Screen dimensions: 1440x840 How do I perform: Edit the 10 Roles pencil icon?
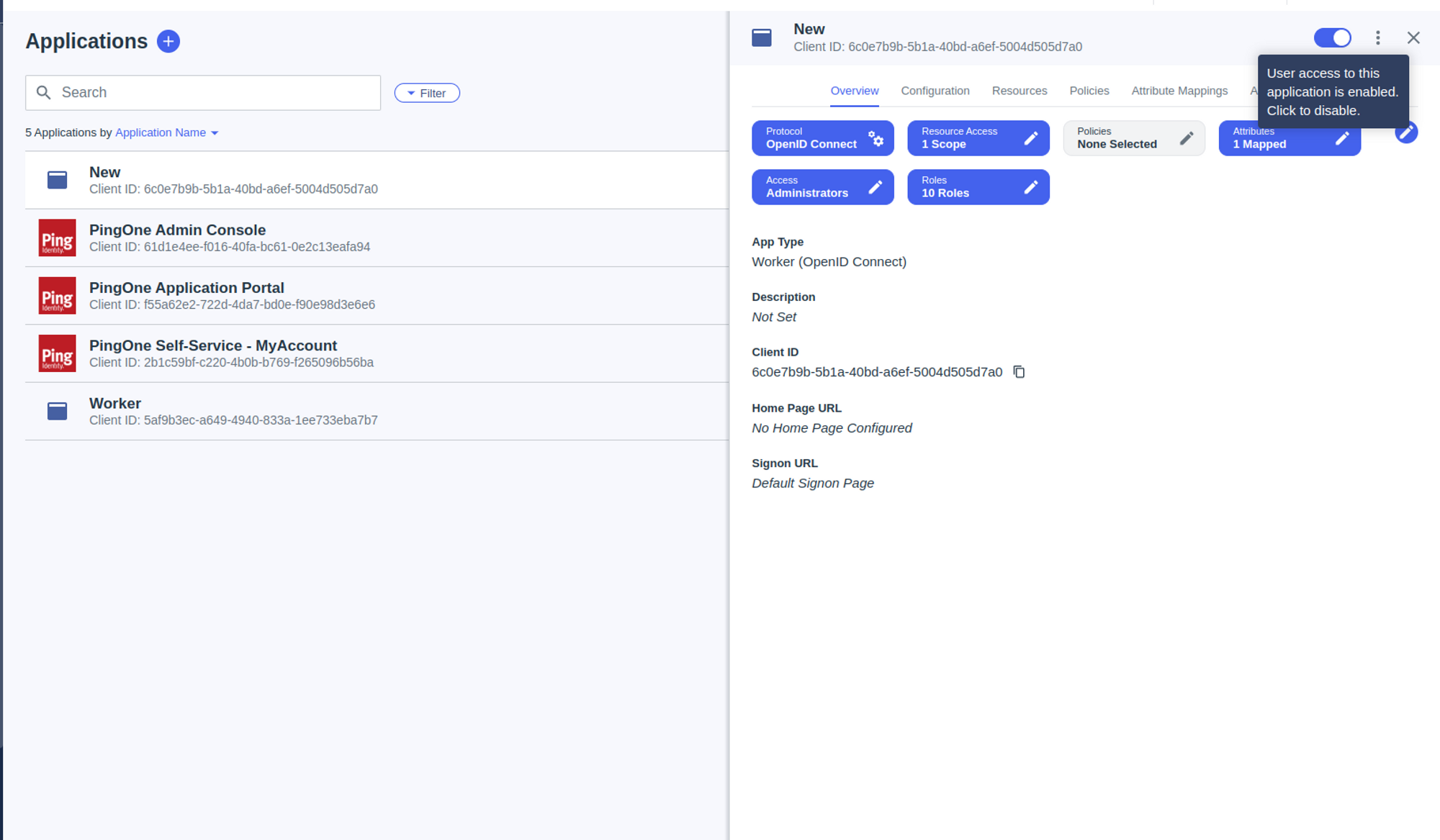click(x=1030, y=187)
